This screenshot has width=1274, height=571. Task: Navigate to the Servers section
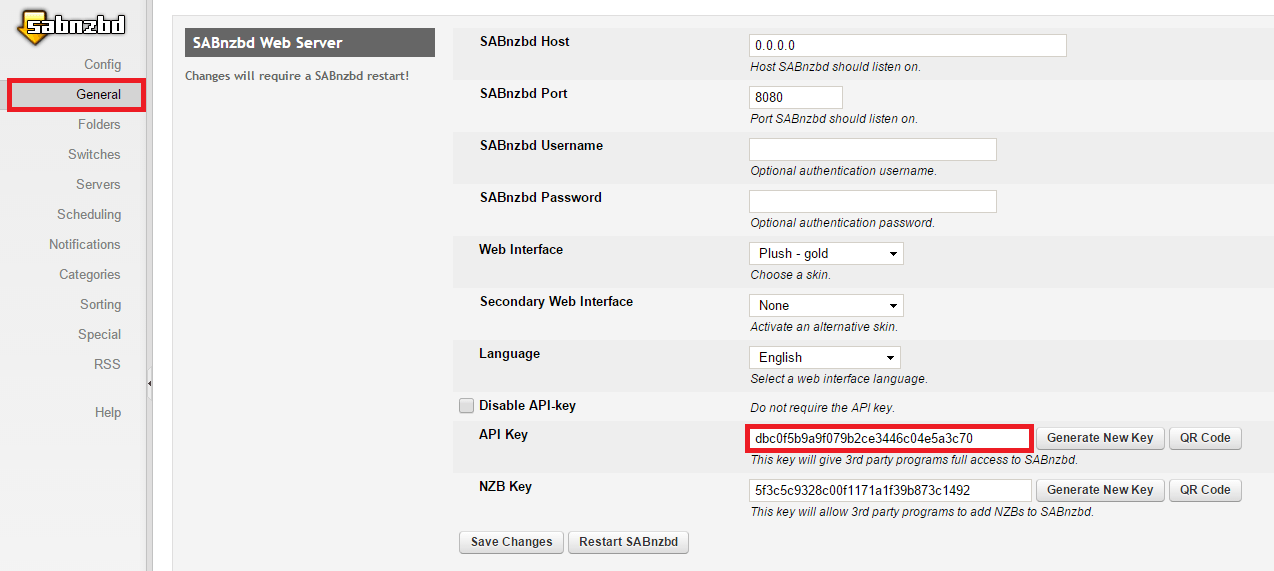point(98,185)
